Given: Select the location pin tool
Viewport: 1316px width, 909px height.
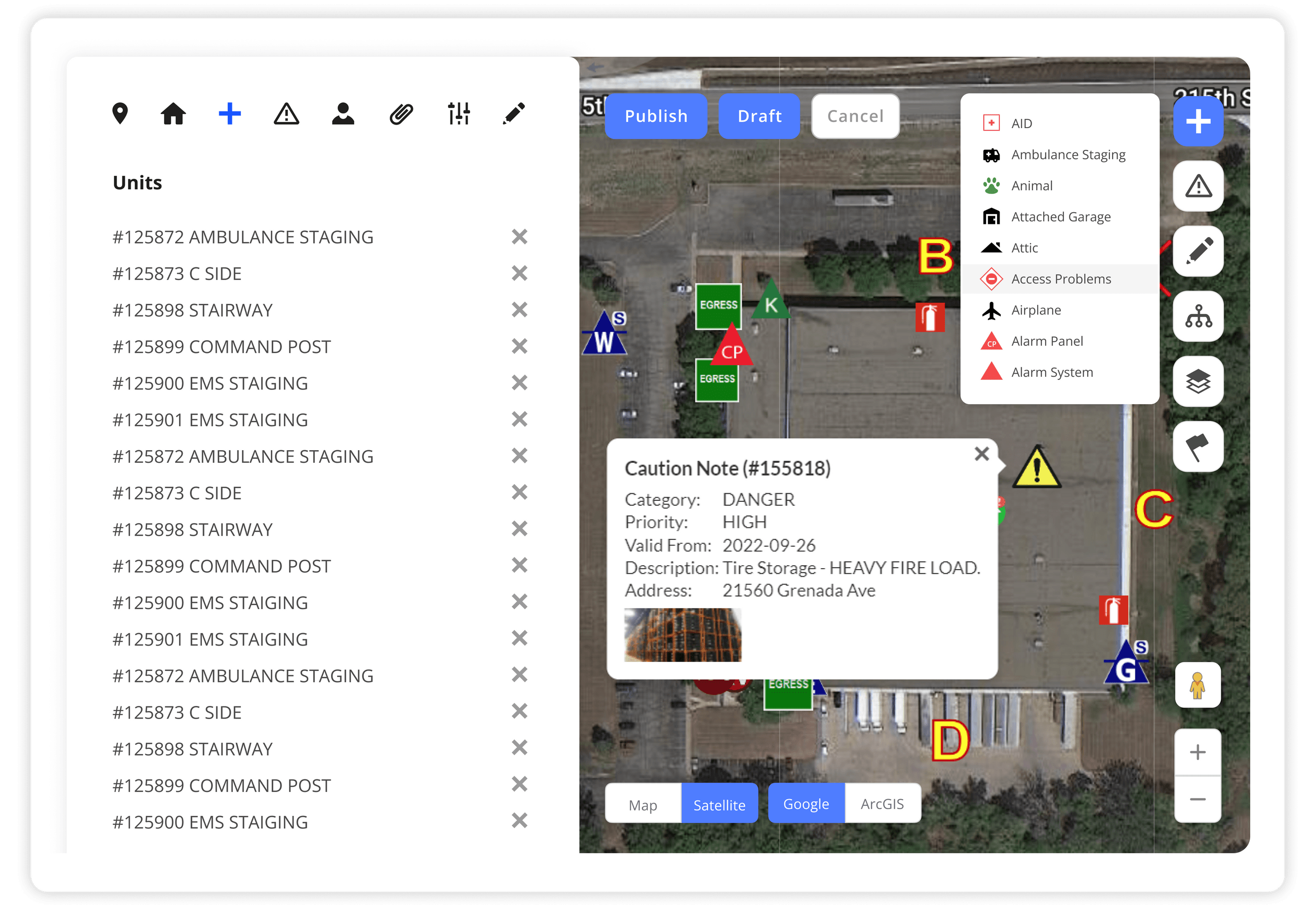Looking at the screenshot, I should pyautogui.click(x=121, y=114).
